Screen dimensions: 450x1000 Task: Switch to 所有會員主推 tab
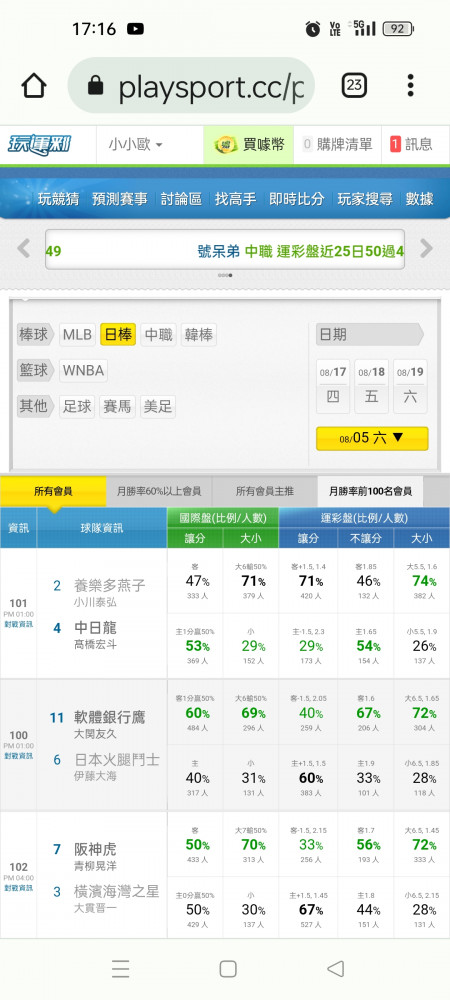tap(265, 491)
